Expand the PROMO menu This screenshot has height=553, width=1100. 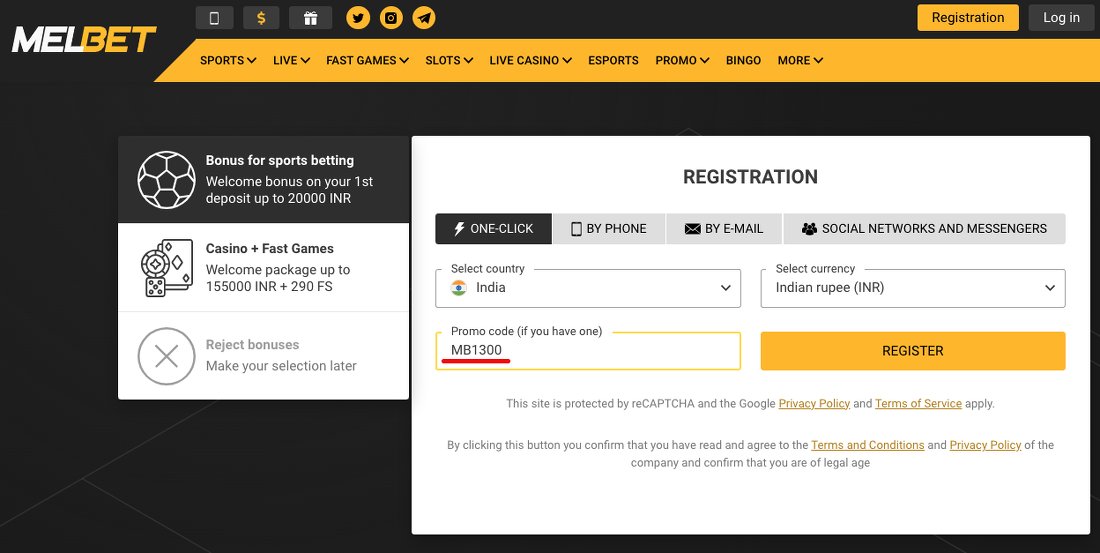[682, 60]
